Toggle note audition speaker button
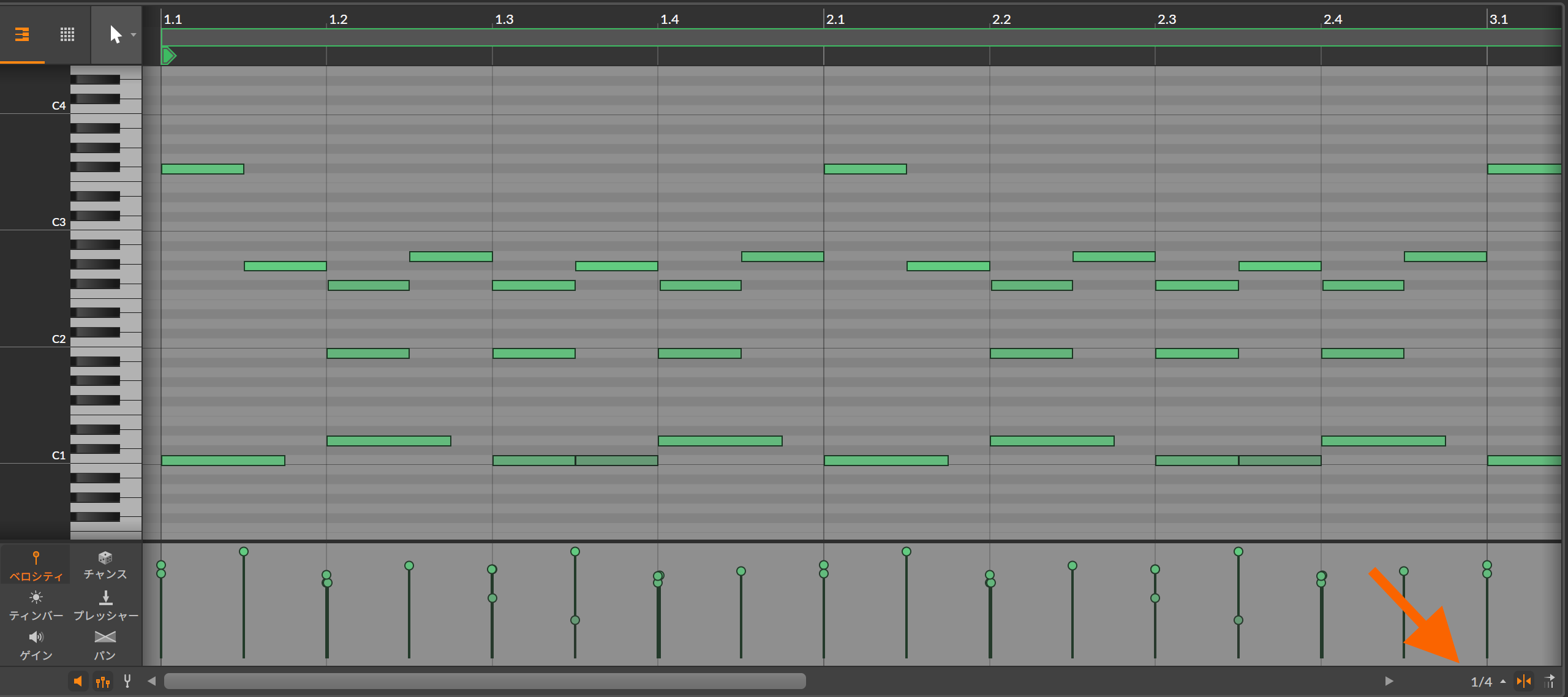 (78, 681)
